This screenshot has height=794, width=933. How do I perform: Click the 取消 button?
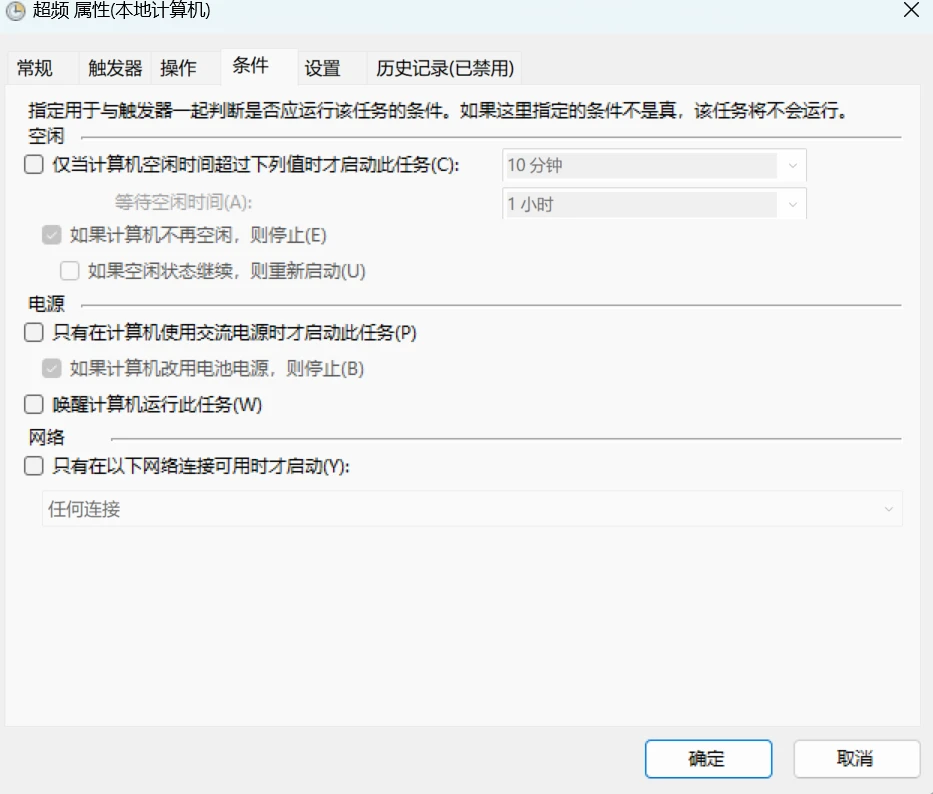[857, 759]
